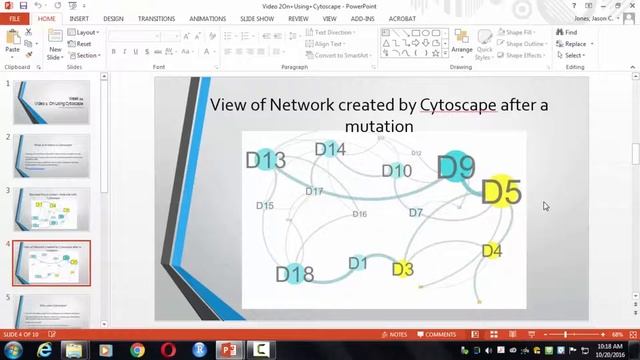Select slide 3 thumbnail
640x360 pixels.
51,209
